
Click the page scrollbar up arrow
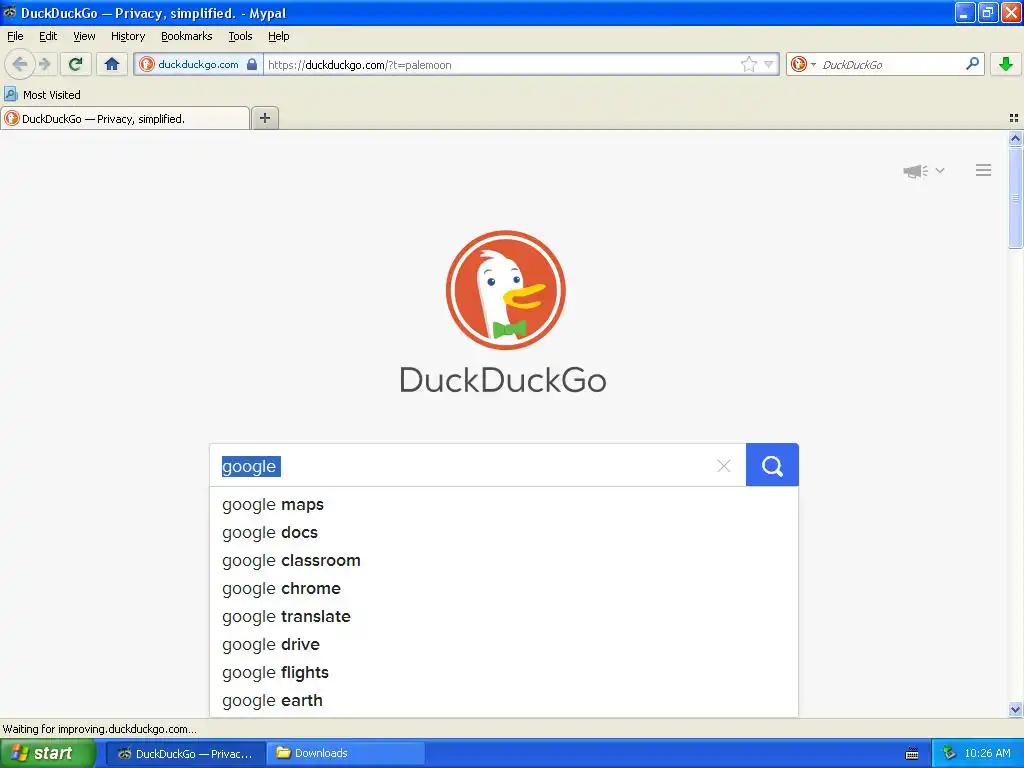point(1015,138)
